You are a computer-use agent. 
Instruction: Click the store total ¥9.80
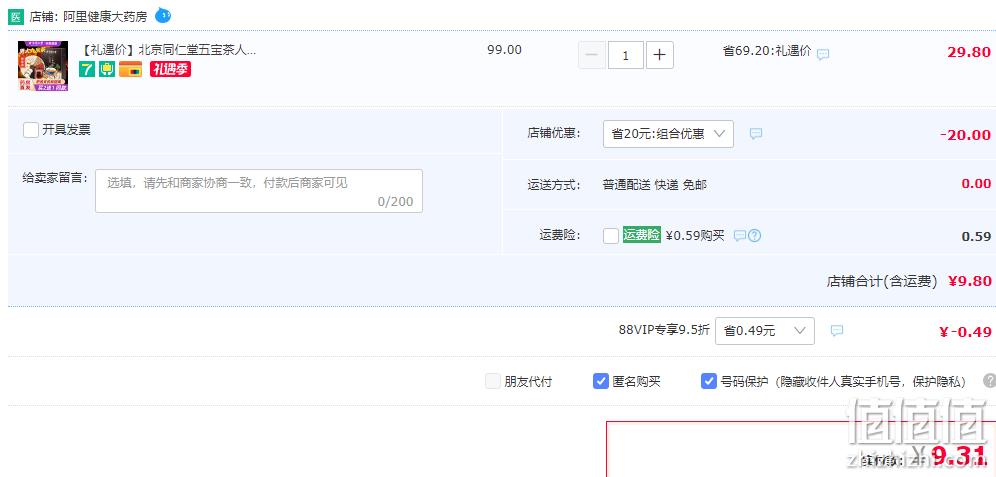(969, 281)
